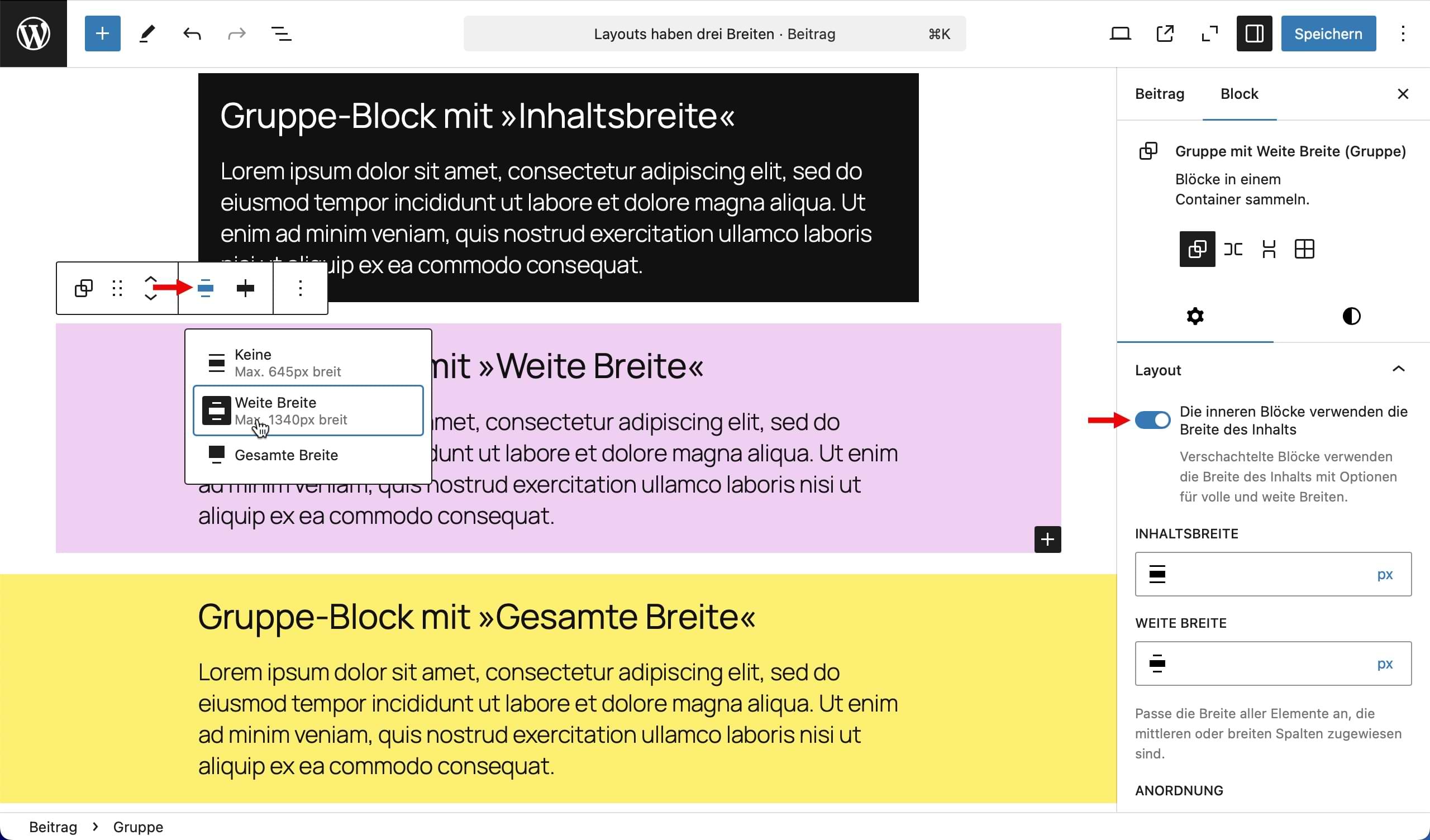Open the Styles tab half-circle icon

1351,316
